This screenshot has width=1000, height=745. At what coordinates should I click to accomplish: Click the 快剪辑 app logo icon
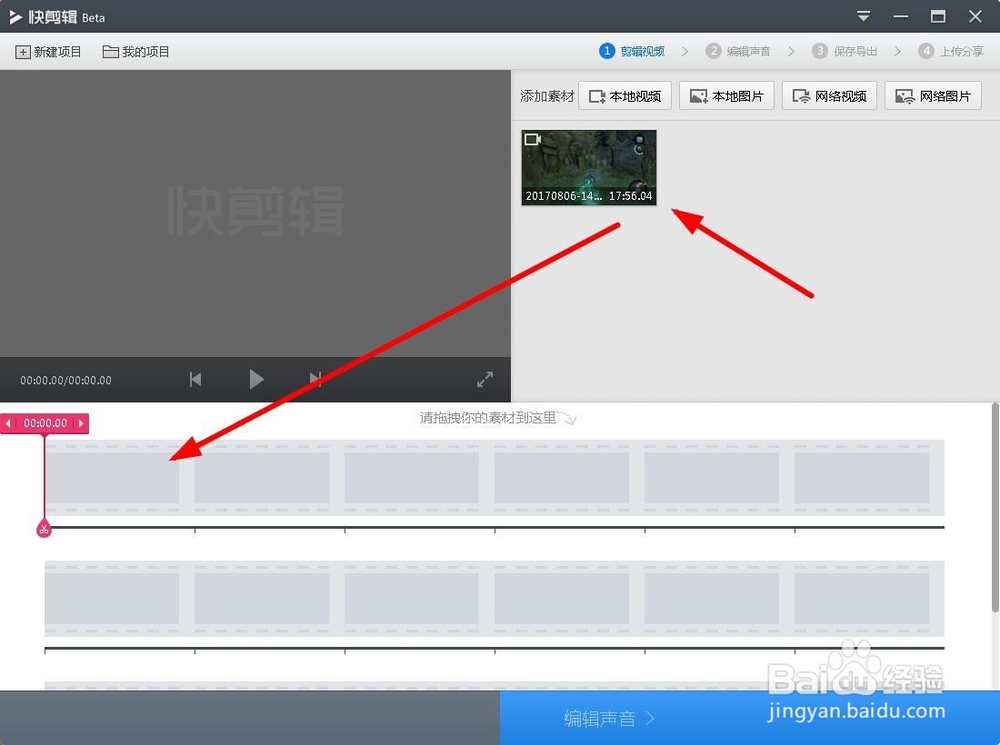[x=15, y=17]
